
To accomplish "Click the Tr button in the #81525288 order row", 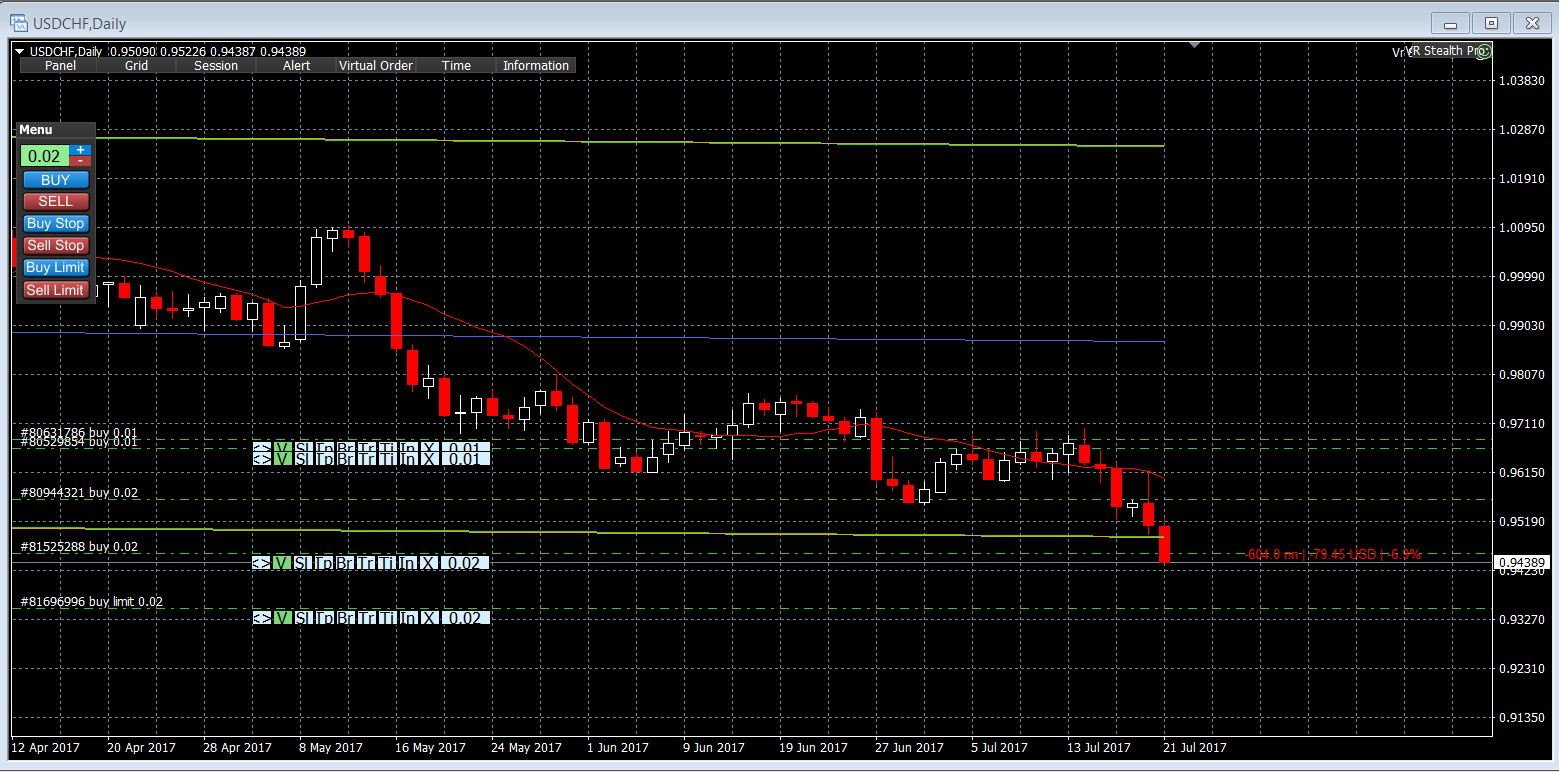I will coord(366,563).
